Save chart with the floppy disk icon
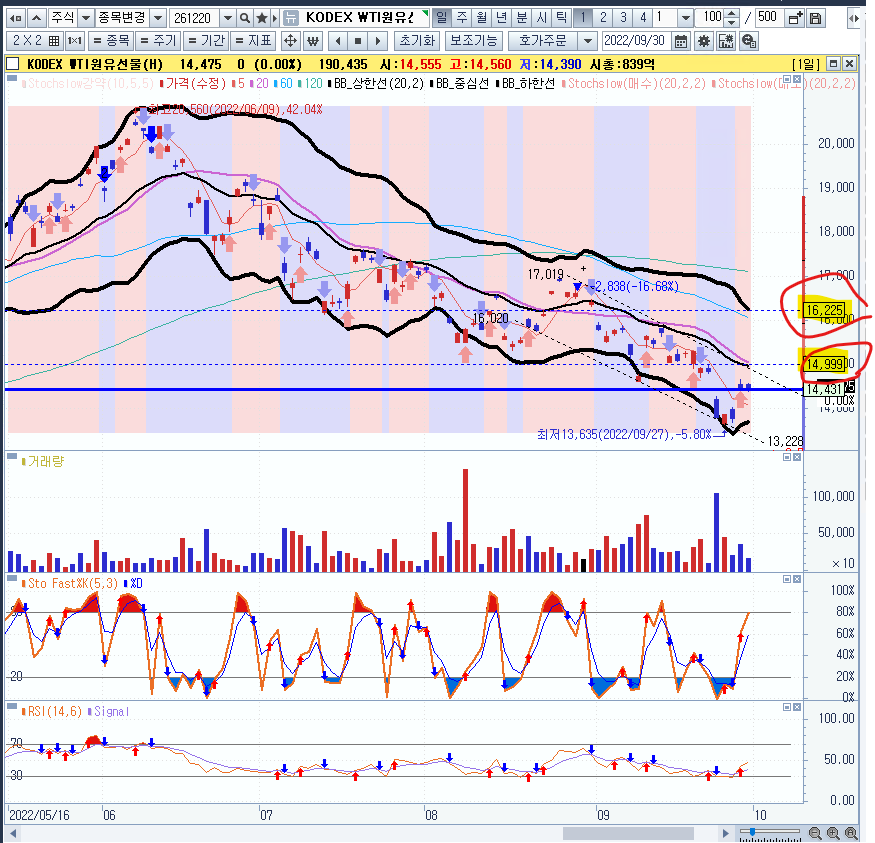 click(x=815, y=18)
